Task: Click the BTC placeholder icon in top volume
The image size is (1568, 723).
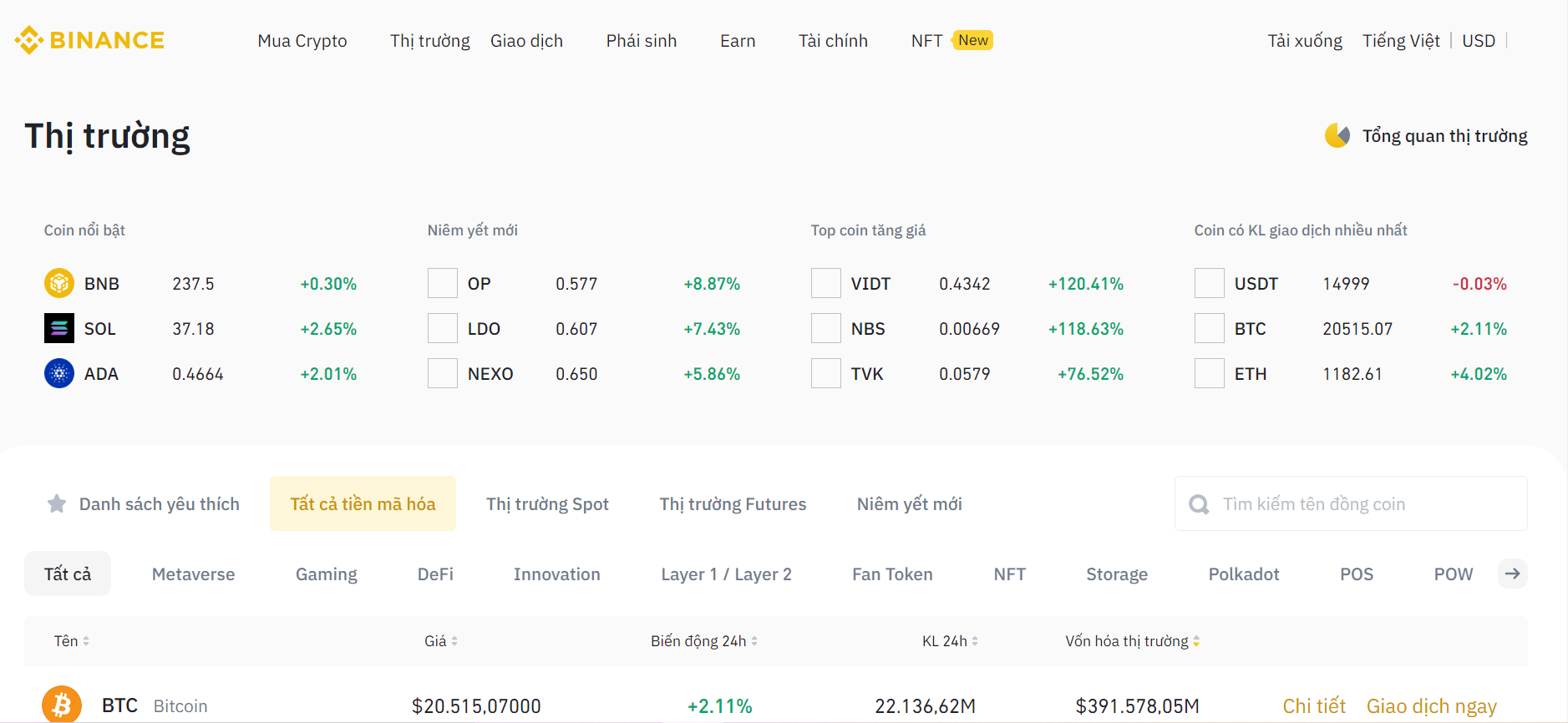Action: pos(1210,328)
